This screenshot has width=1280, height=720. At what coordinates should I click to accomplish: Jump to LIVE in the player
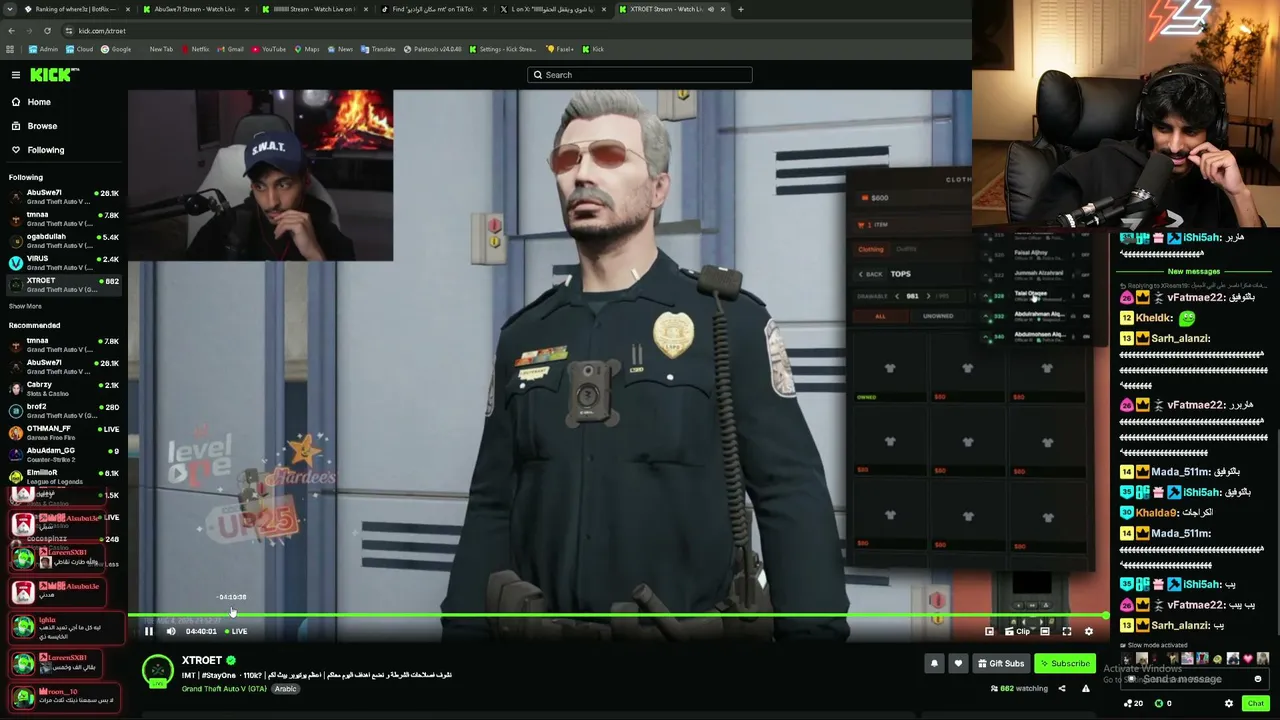tap(236, 631)
